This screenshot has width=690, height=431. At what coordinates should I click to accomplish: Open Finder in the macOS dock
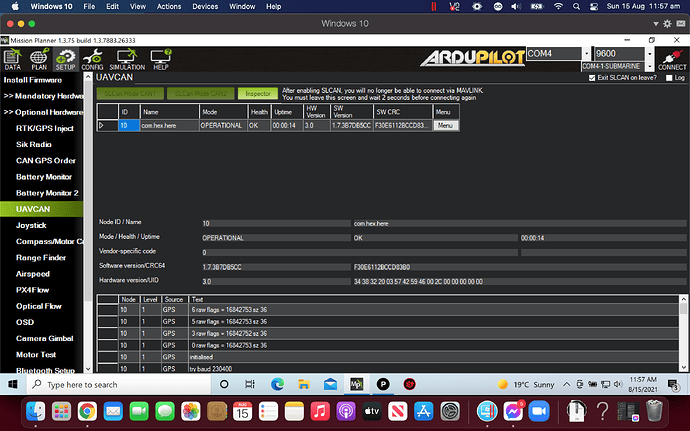coord(36,412)
